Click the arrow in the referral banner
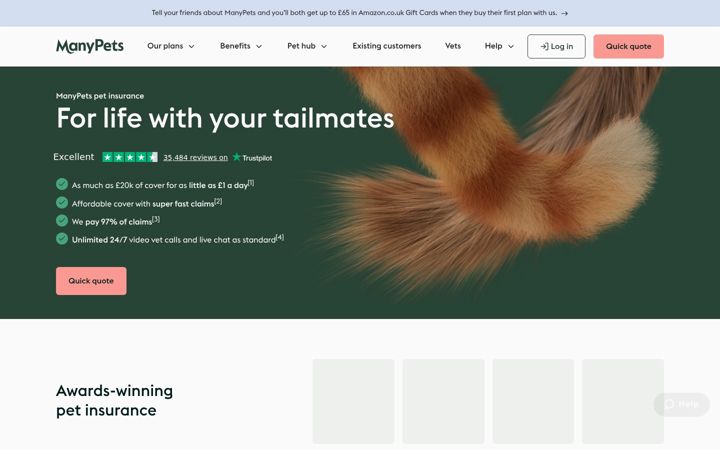720x450 pixels. point(564,13)
